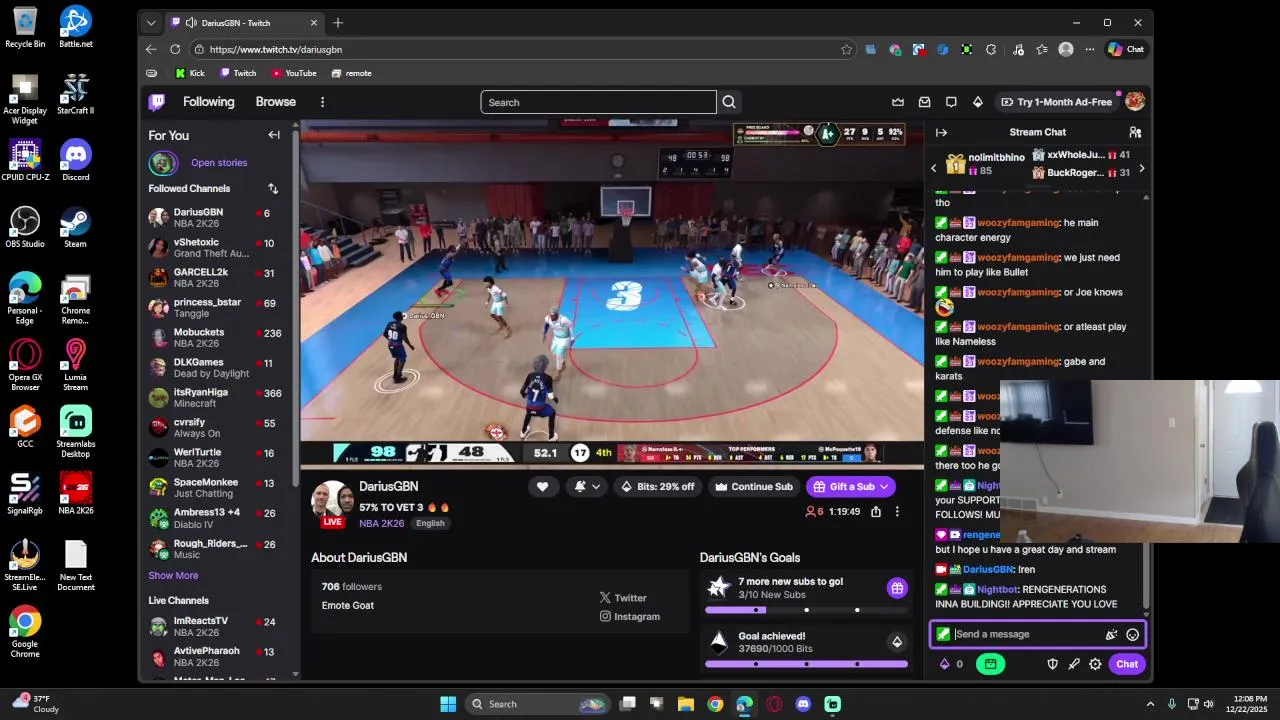The image size is (1280, 720).
Task: Click the Twitch search magnifier button
Action: 729,102
